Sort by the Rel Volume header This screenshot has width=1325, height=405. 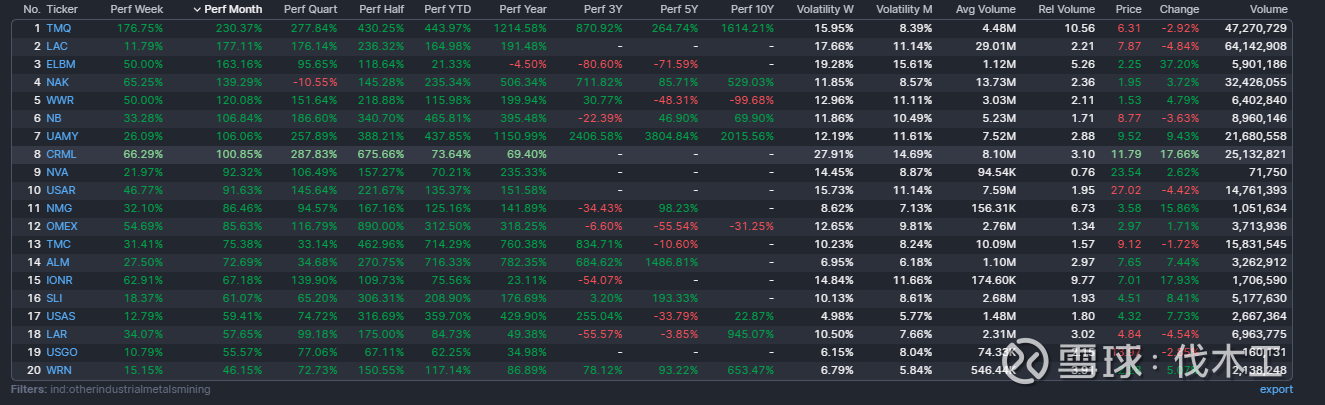[1066, 9]
